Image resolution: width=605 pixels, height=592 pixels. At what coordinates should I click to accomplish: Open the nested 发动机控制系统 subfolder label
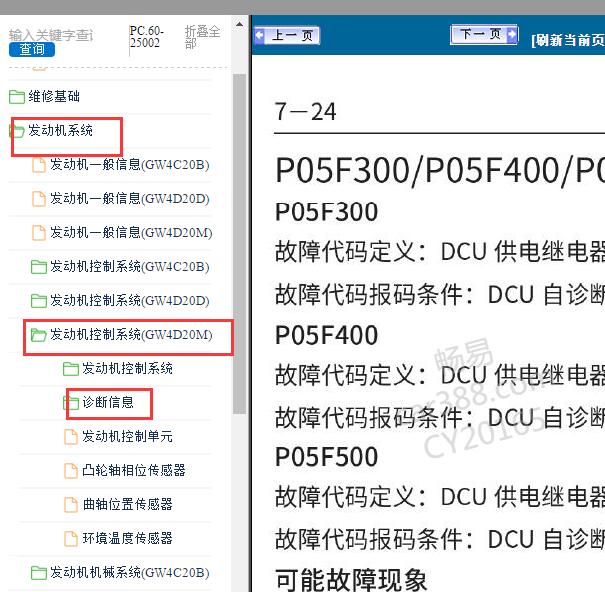point(127,369)
